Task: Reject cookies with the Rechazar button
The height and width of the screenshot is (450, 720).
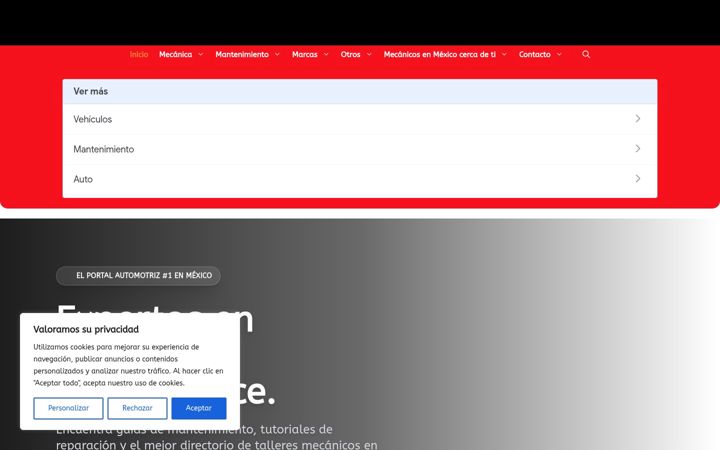Action: [x=137, y=408]
